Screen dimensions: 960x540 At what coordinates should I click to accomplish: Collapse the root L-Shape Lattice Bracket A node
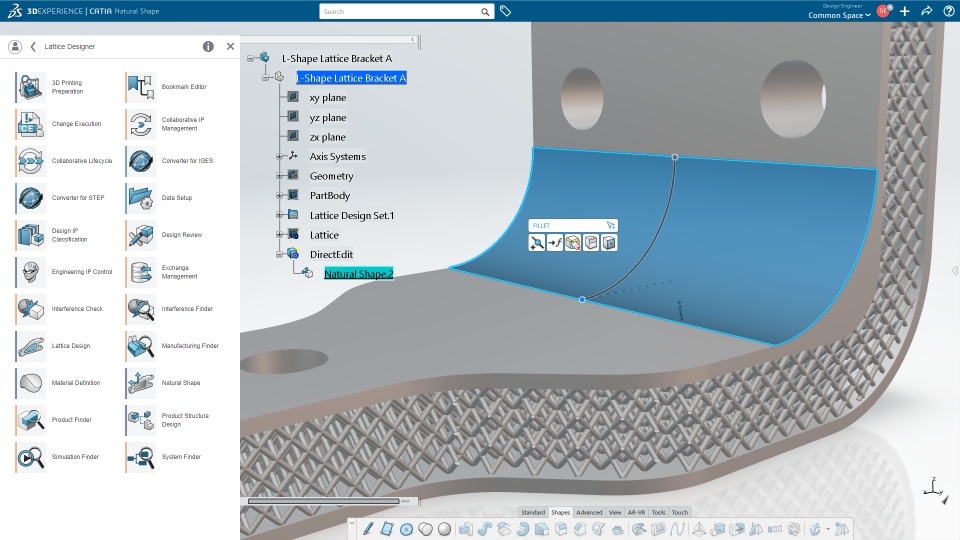point(250,58)
